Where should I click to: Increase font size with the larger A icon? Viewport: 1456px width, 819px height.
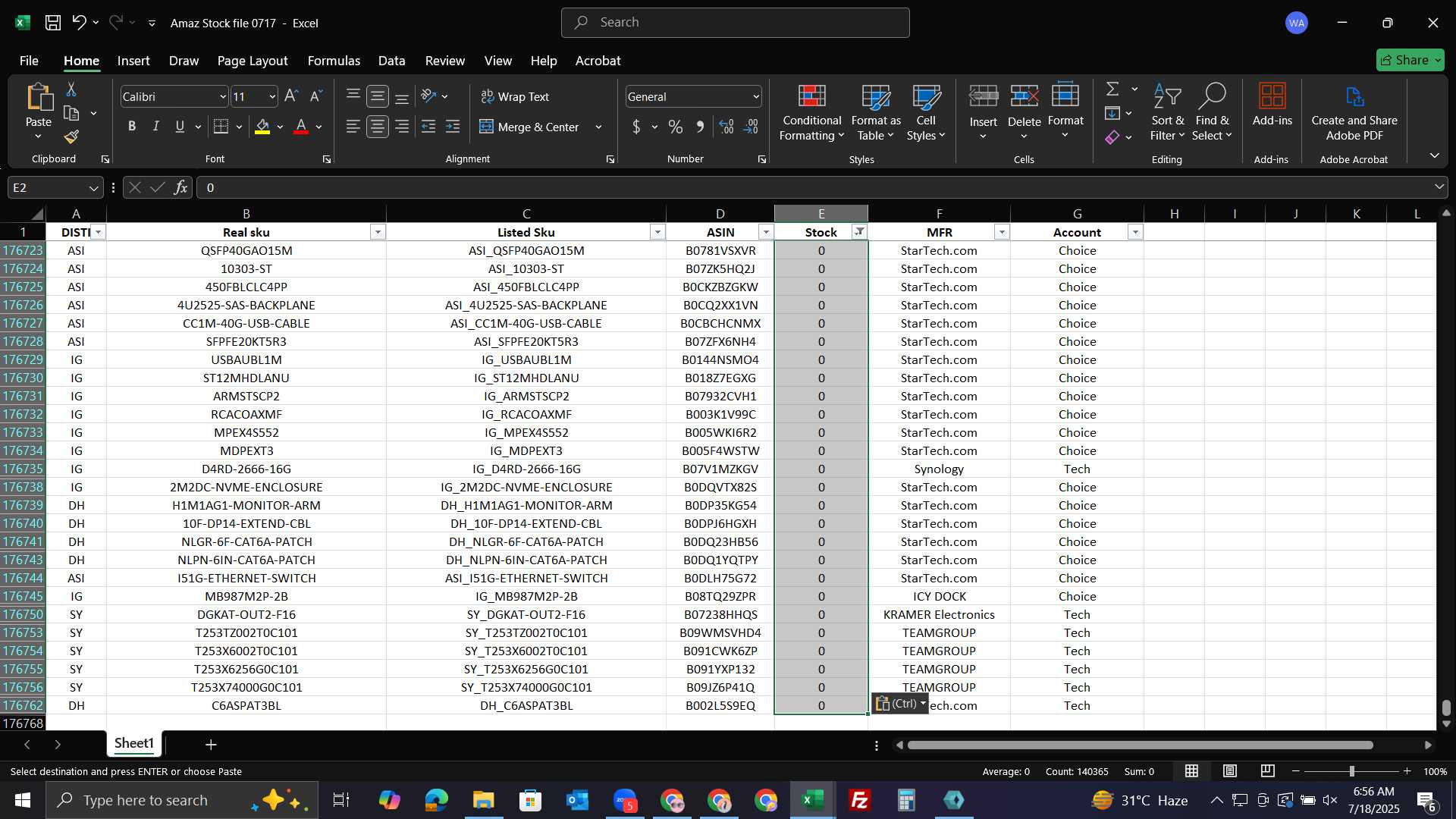tap(291, 96)
